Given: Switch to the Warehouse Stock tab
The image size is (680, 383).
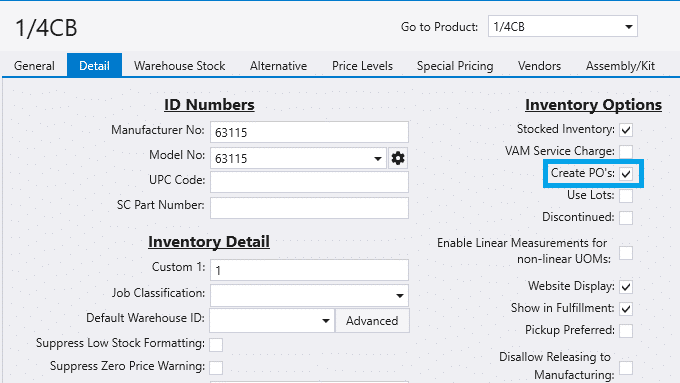Looking at the screenshot, I should tap(180, 66).
